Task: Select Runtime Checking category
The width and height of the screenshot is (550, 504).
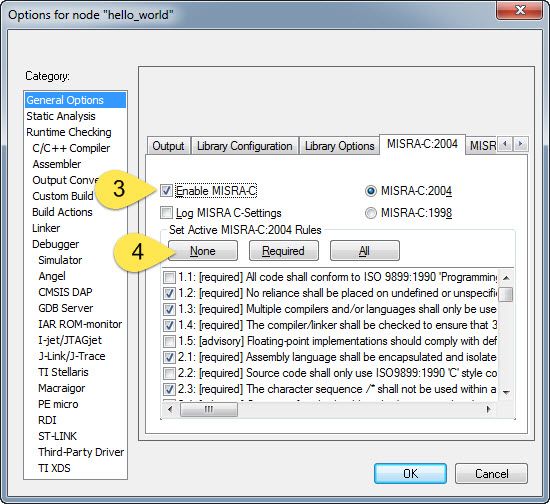Action: coord(75,132)
